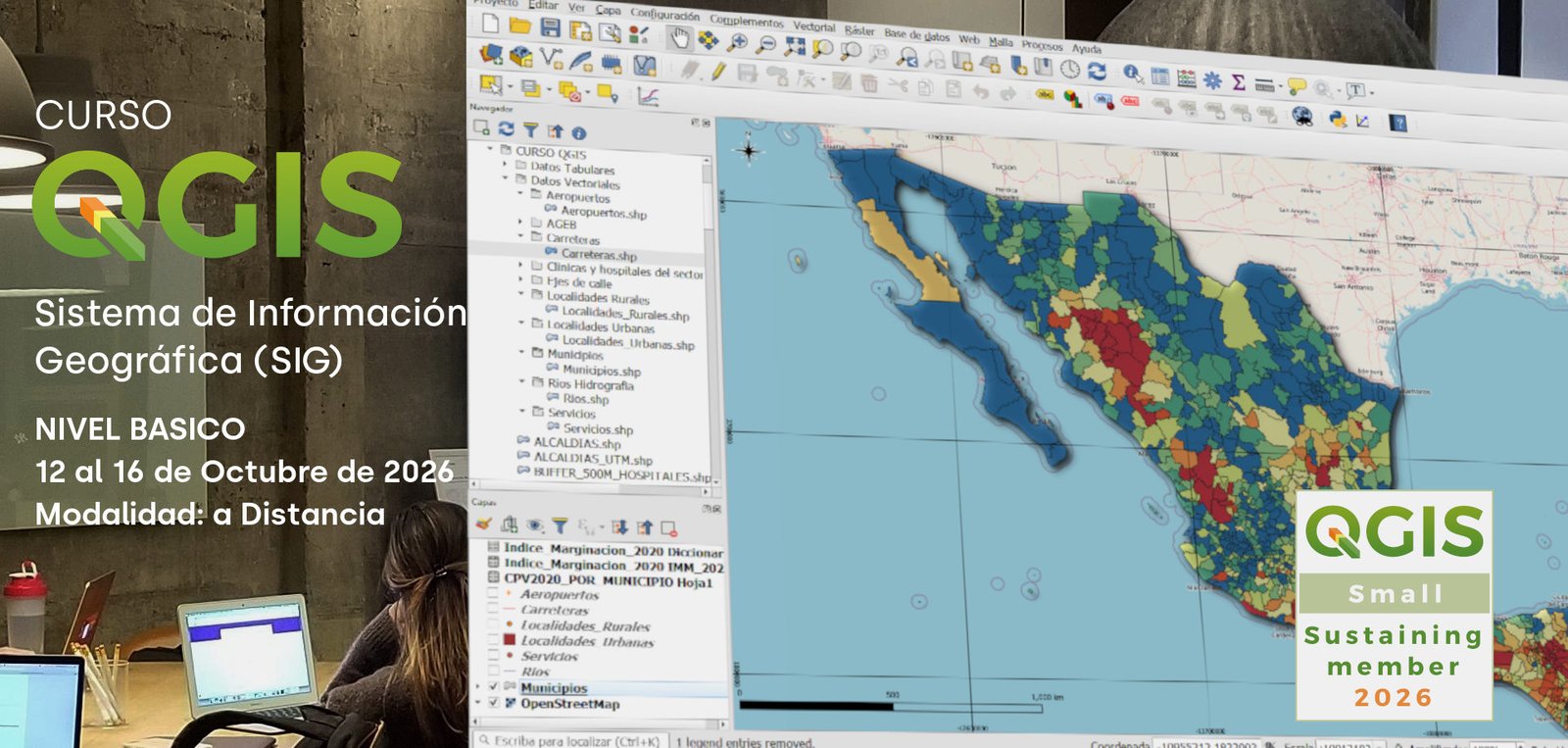Click the Deselect Features icon

[x=571, y=92]
